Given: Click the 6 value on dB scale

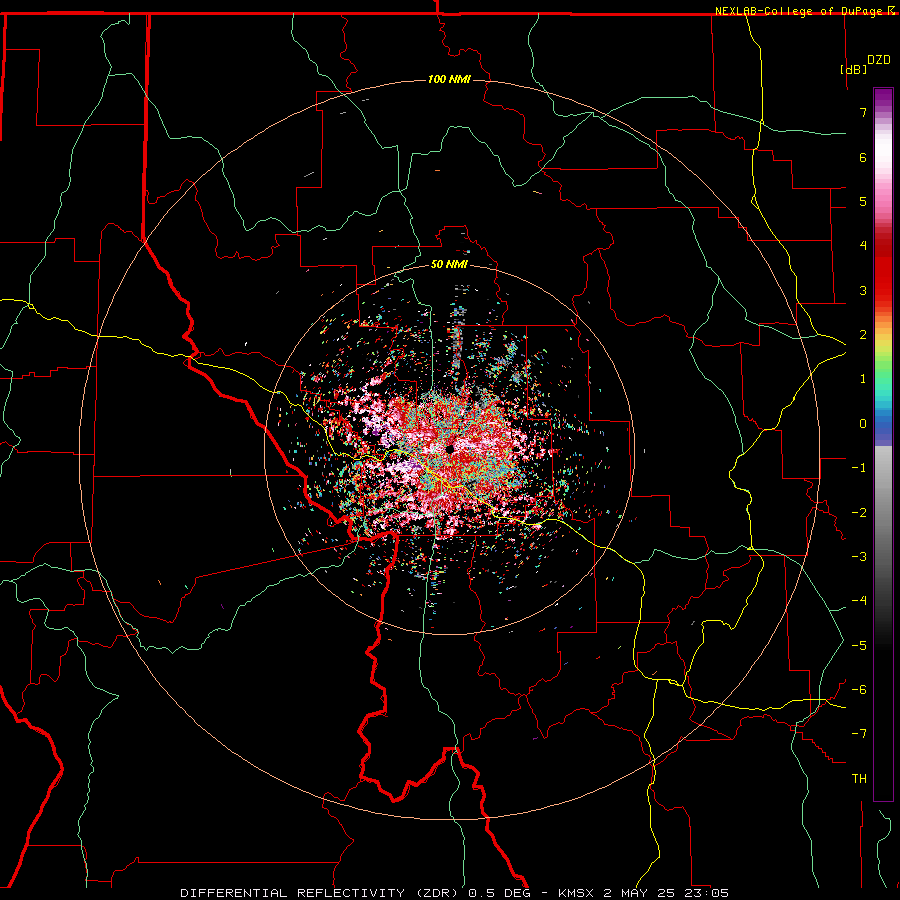Looking at the screenshot, I should 863,157.
